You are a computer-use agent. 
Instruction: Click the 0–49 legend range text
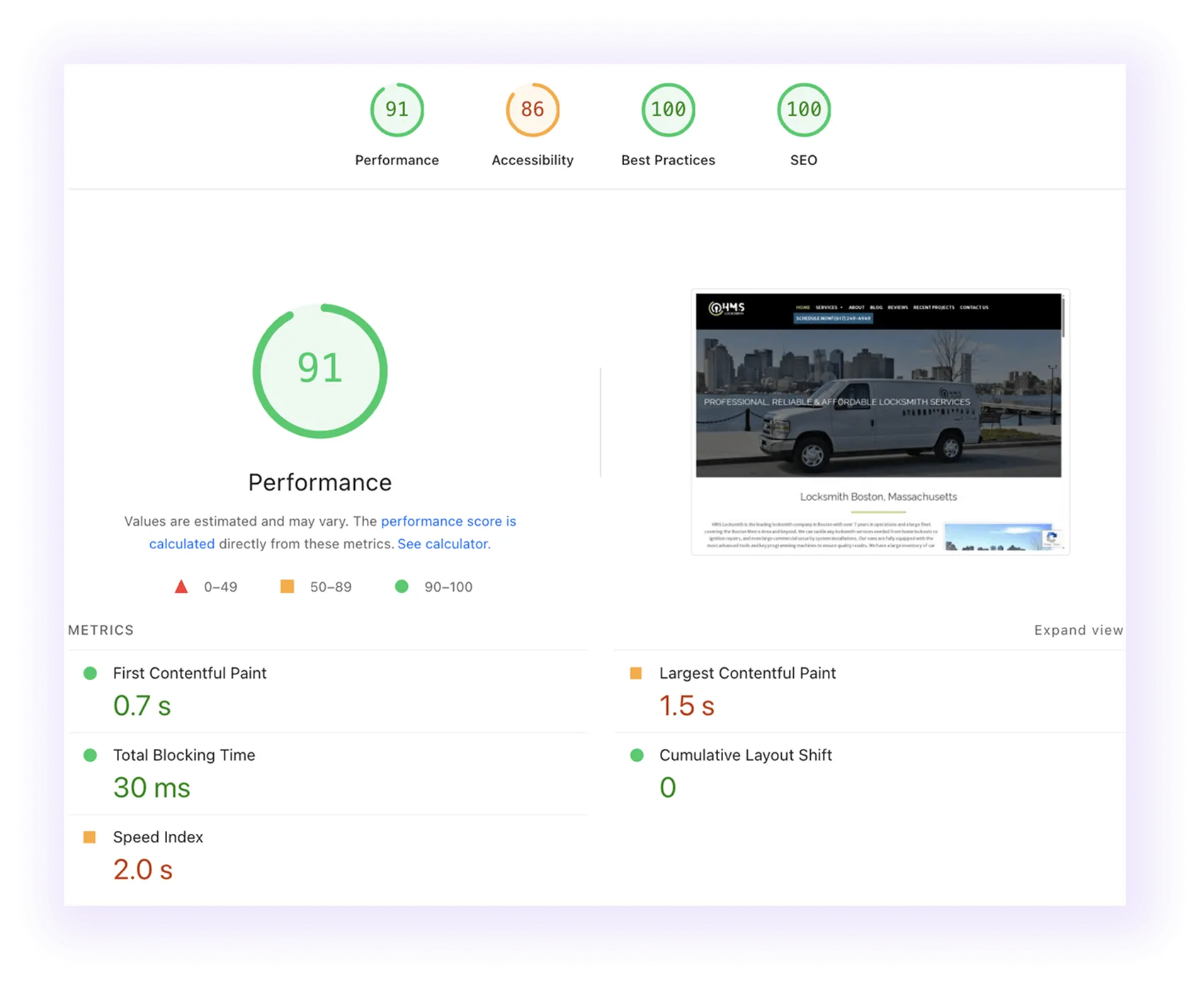click(x=220, y=587)
